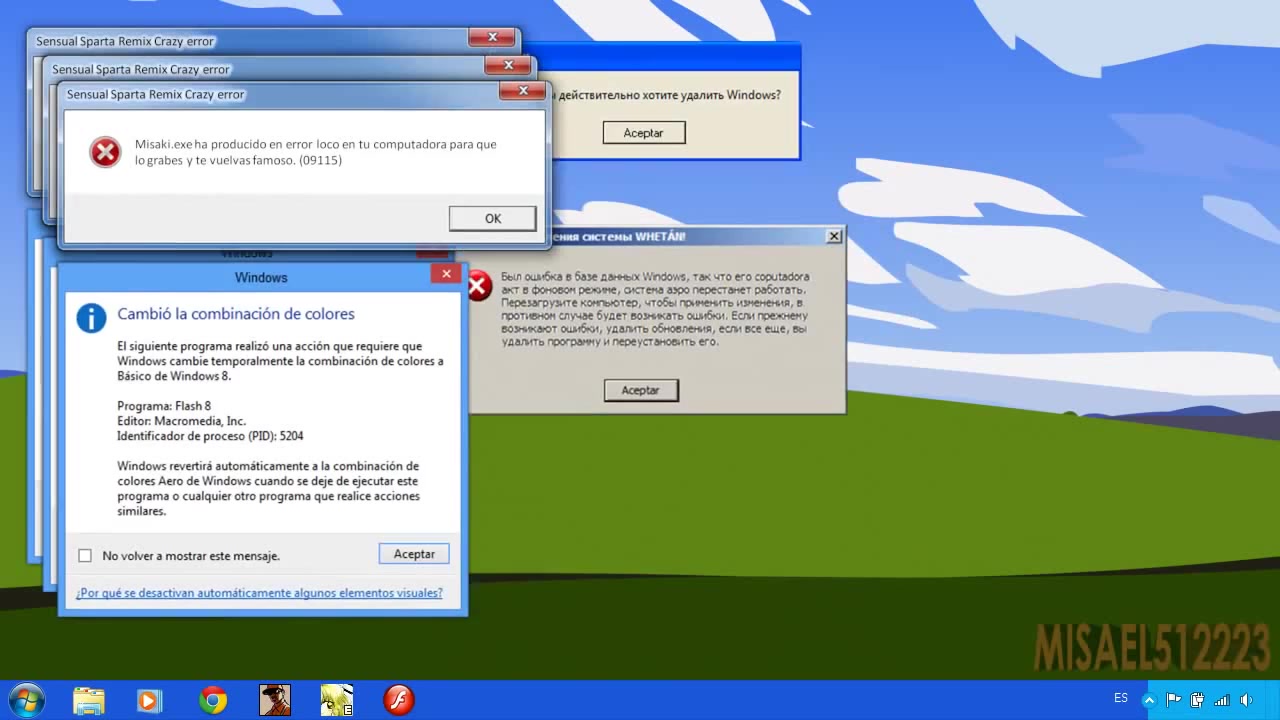Click the battery power plug tray icon
This screenshot has height=720, width=1280.
1198,700
